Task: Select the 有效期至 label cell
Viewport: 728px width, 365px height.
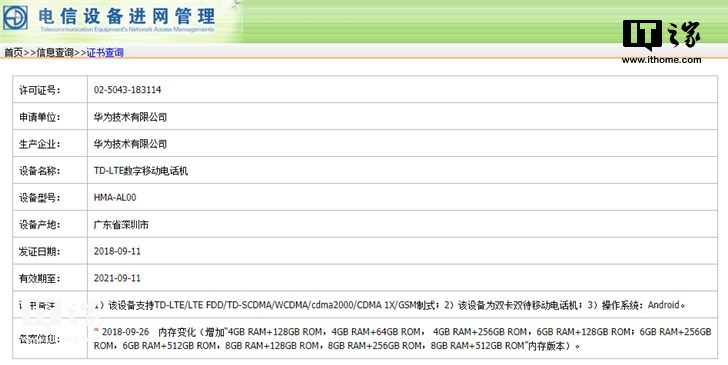Action: tap(50, 278)
